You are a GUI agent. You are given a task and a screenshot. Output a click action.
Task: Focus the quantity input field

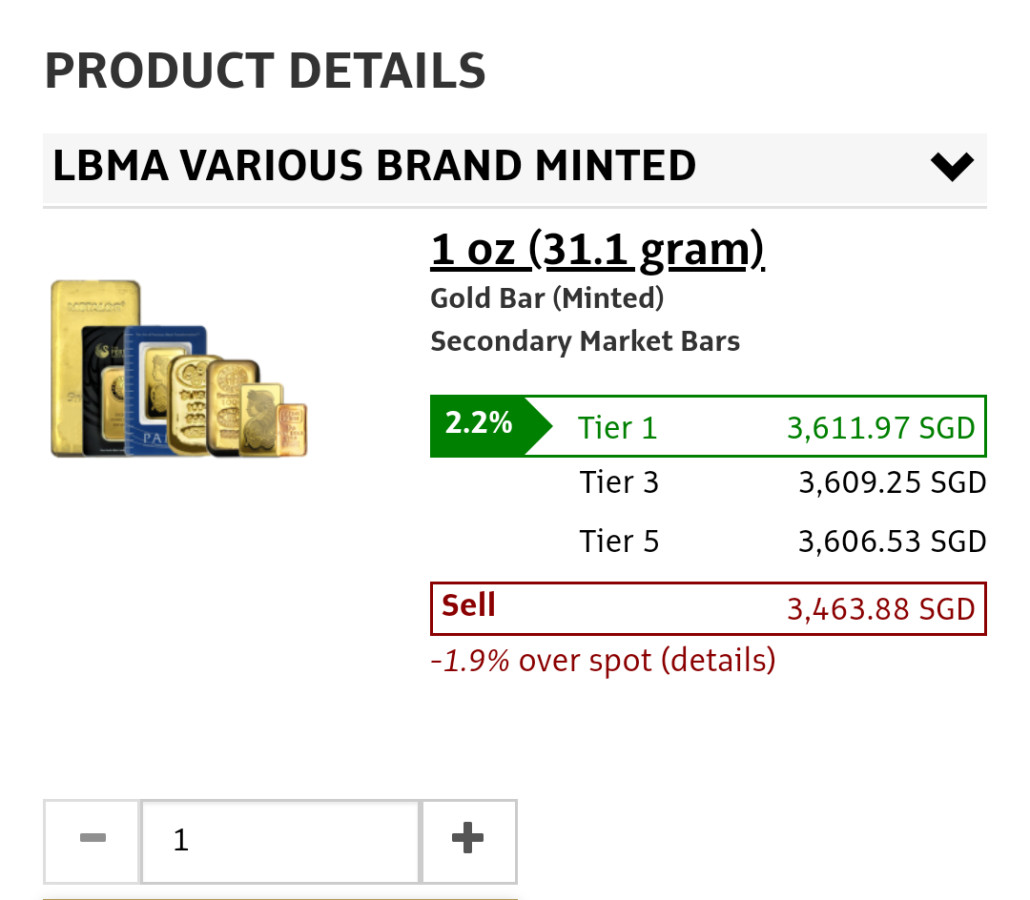pos(280,840)
